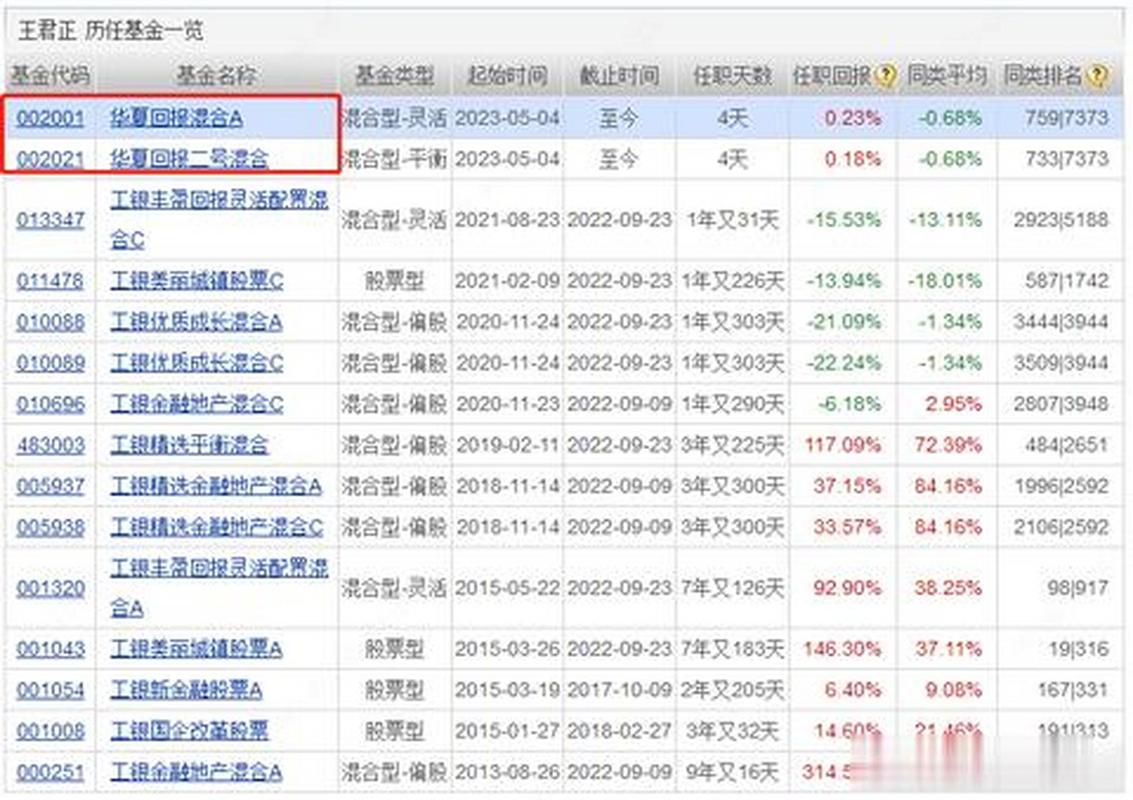
Task: Open the 工银美丽城镇股票A fund link
Action: coord(196,649)
